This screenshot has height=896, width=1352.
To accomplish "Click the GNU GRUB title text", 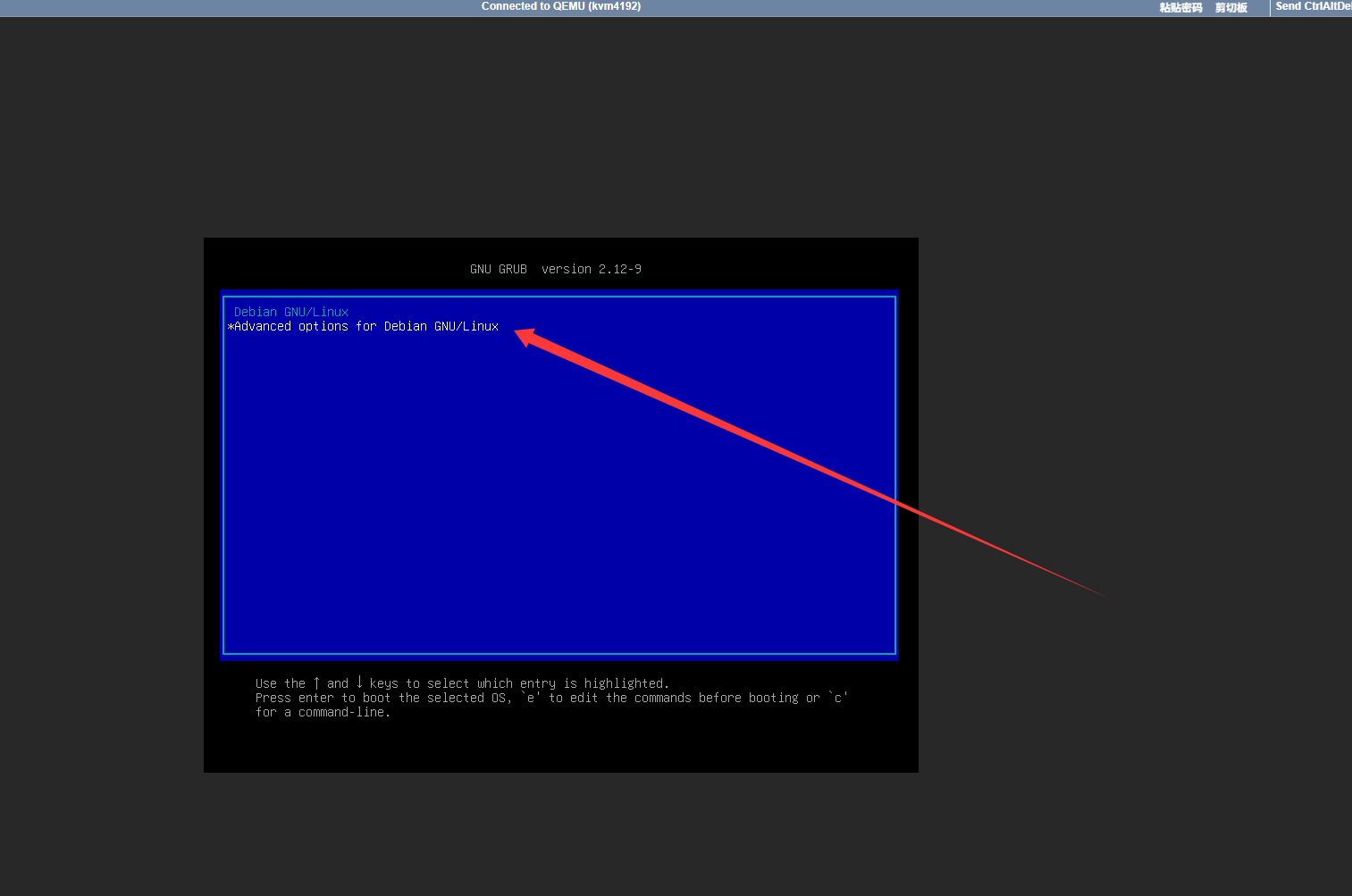I will pos(498,269).
